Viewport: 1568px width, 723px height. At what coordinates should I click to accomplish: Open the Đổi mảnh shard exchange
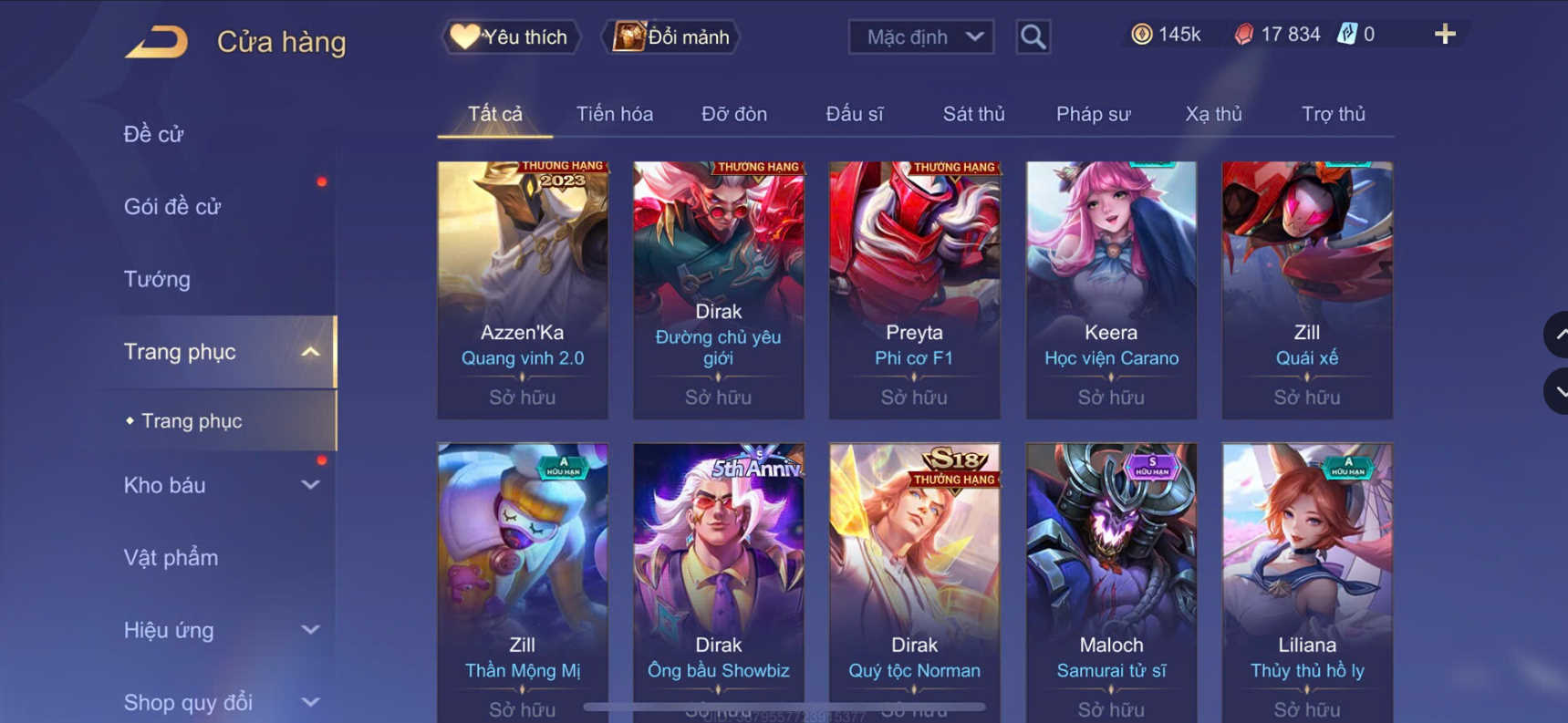point(670,37)
